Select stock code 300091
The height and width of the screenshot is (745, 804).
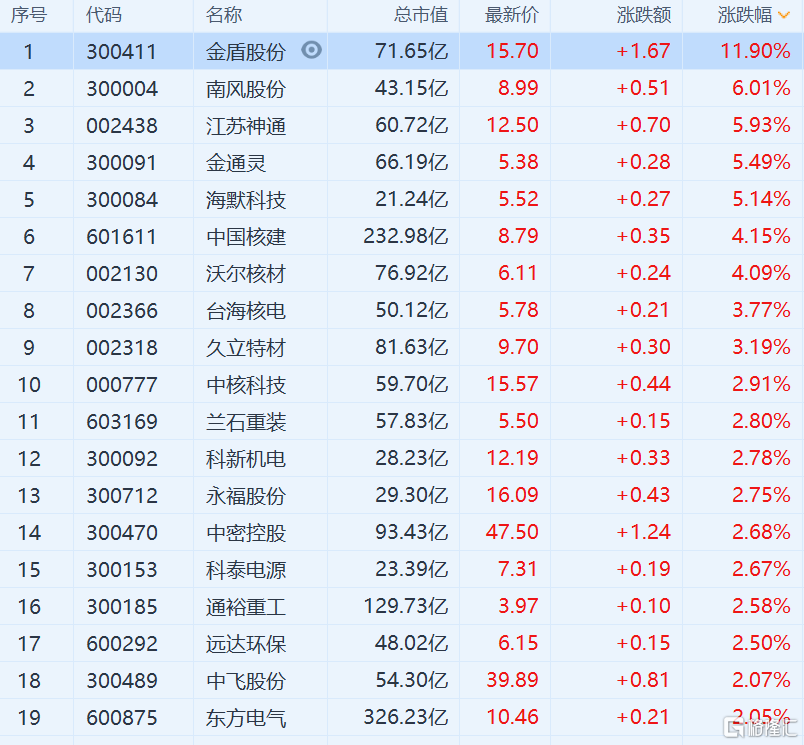(122, 163)
